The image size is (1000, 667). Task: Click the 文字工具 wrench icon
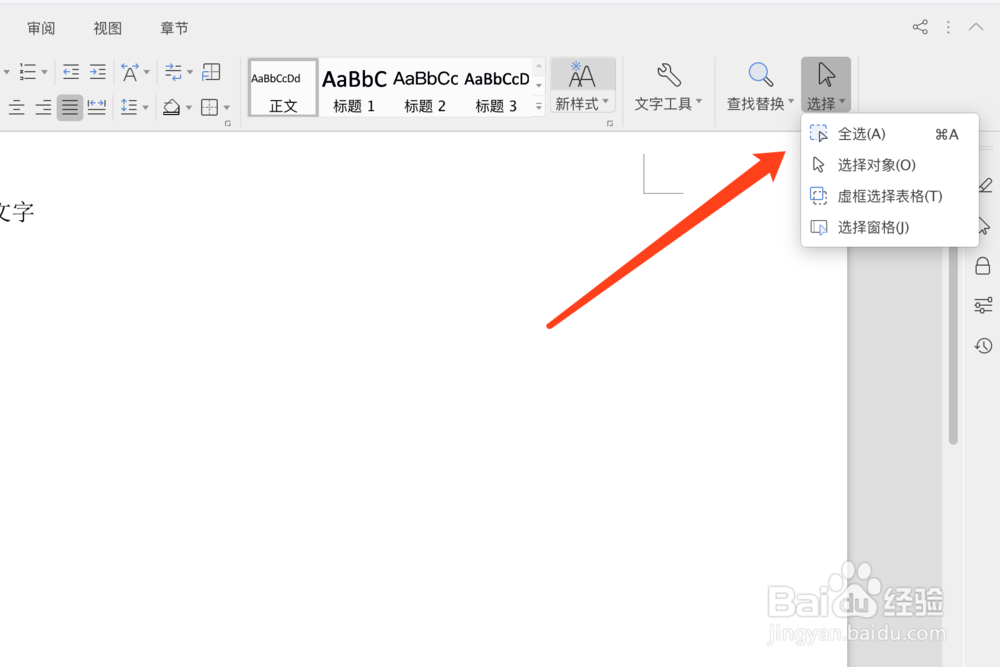tap(668, 75)
